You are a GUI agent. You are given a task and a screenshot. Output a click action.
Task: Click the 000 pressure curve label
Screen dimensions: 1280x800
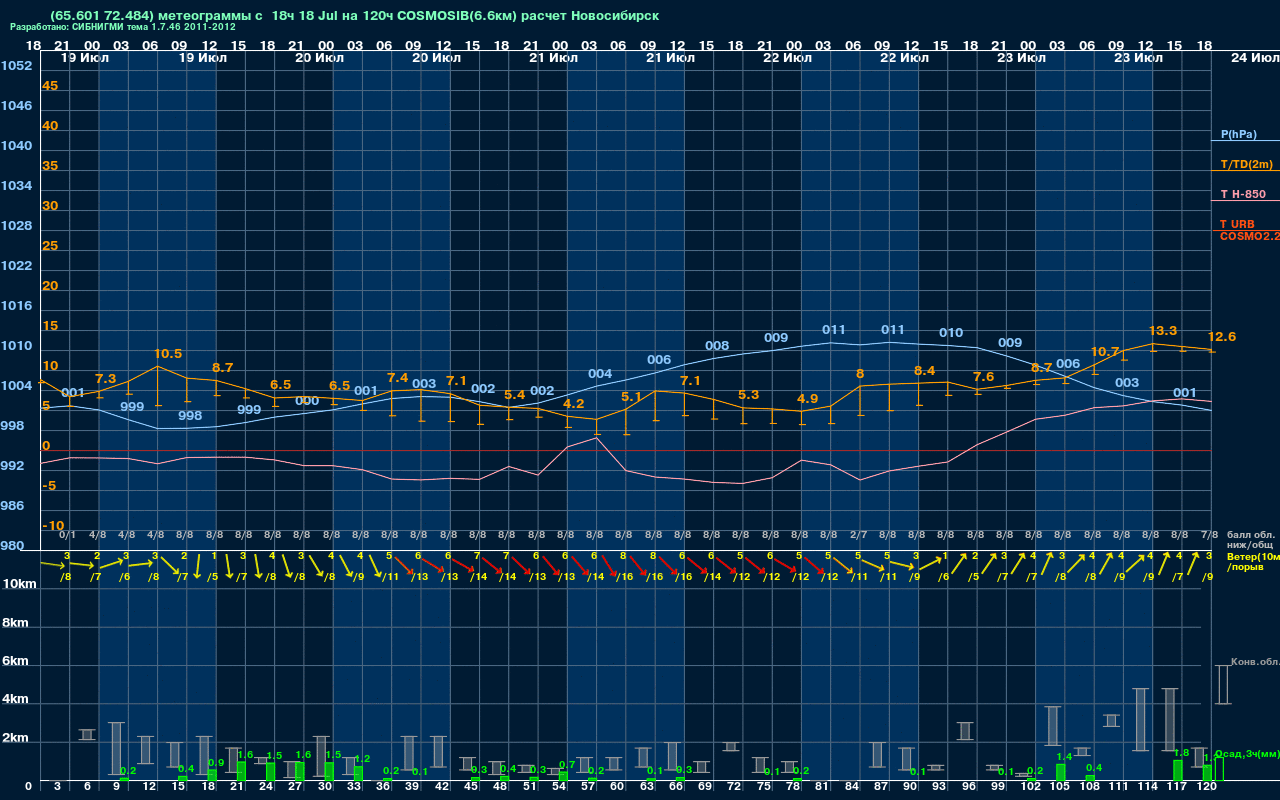pos(308,401)
